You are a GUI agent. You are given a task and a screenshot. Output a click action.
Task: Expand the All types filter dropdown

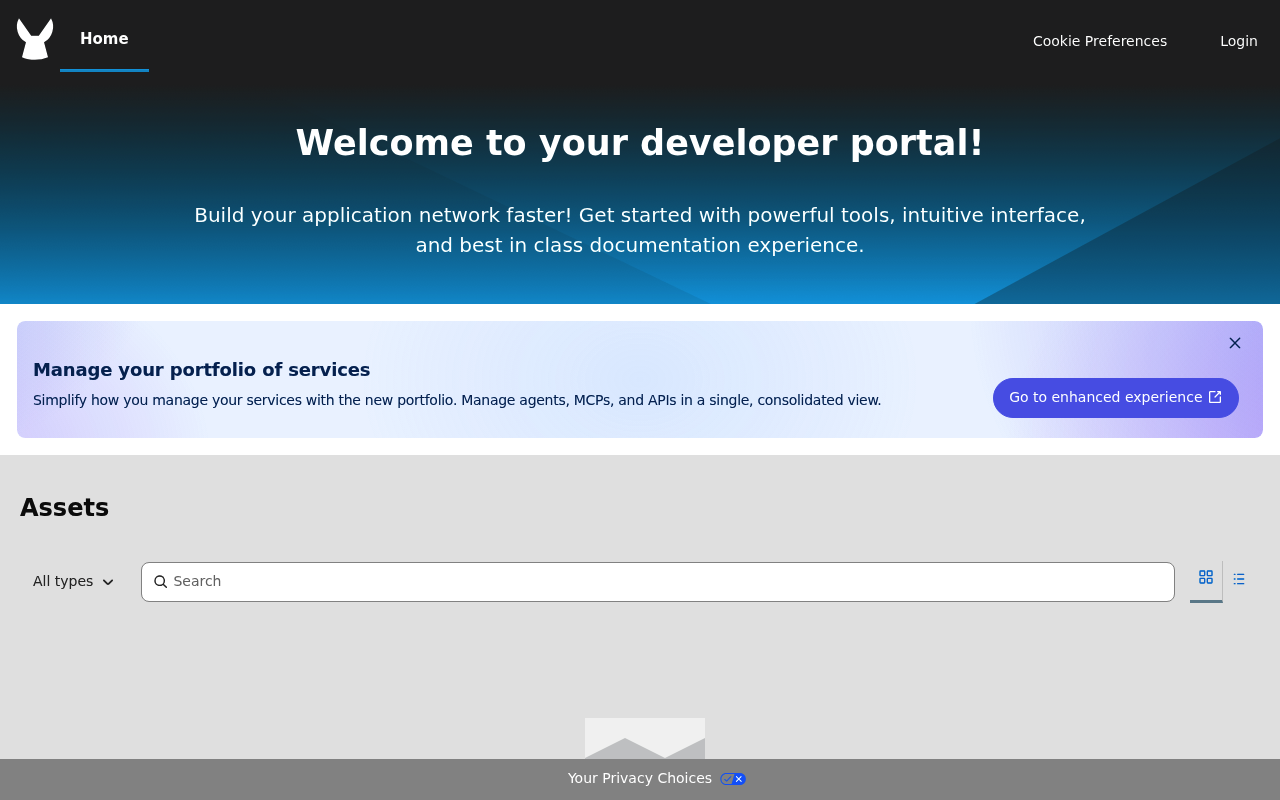(74, 581)
